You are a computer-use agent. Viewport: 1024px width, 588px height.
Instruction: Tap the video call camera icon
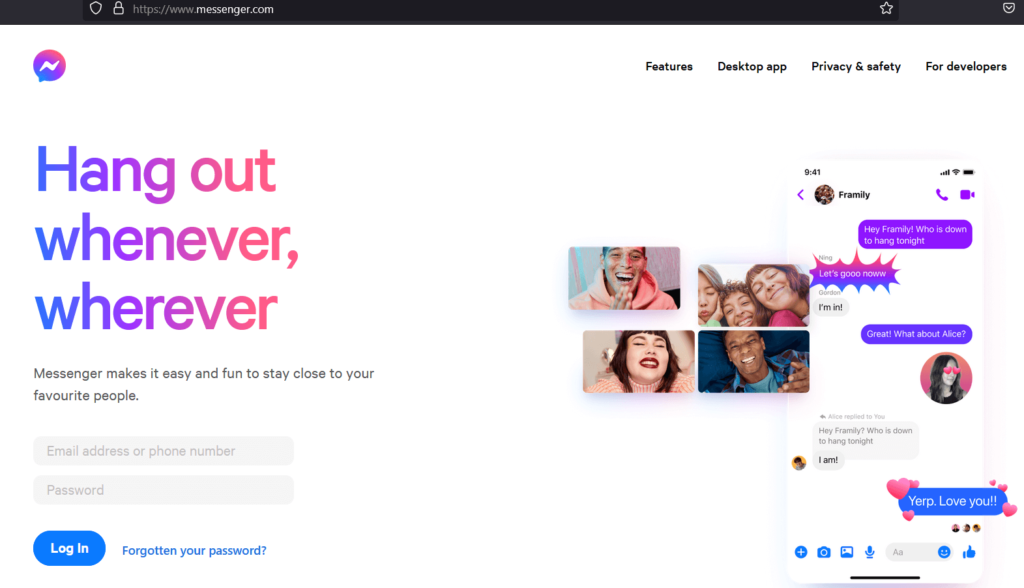pyautogui.click(x=967, y=195)
